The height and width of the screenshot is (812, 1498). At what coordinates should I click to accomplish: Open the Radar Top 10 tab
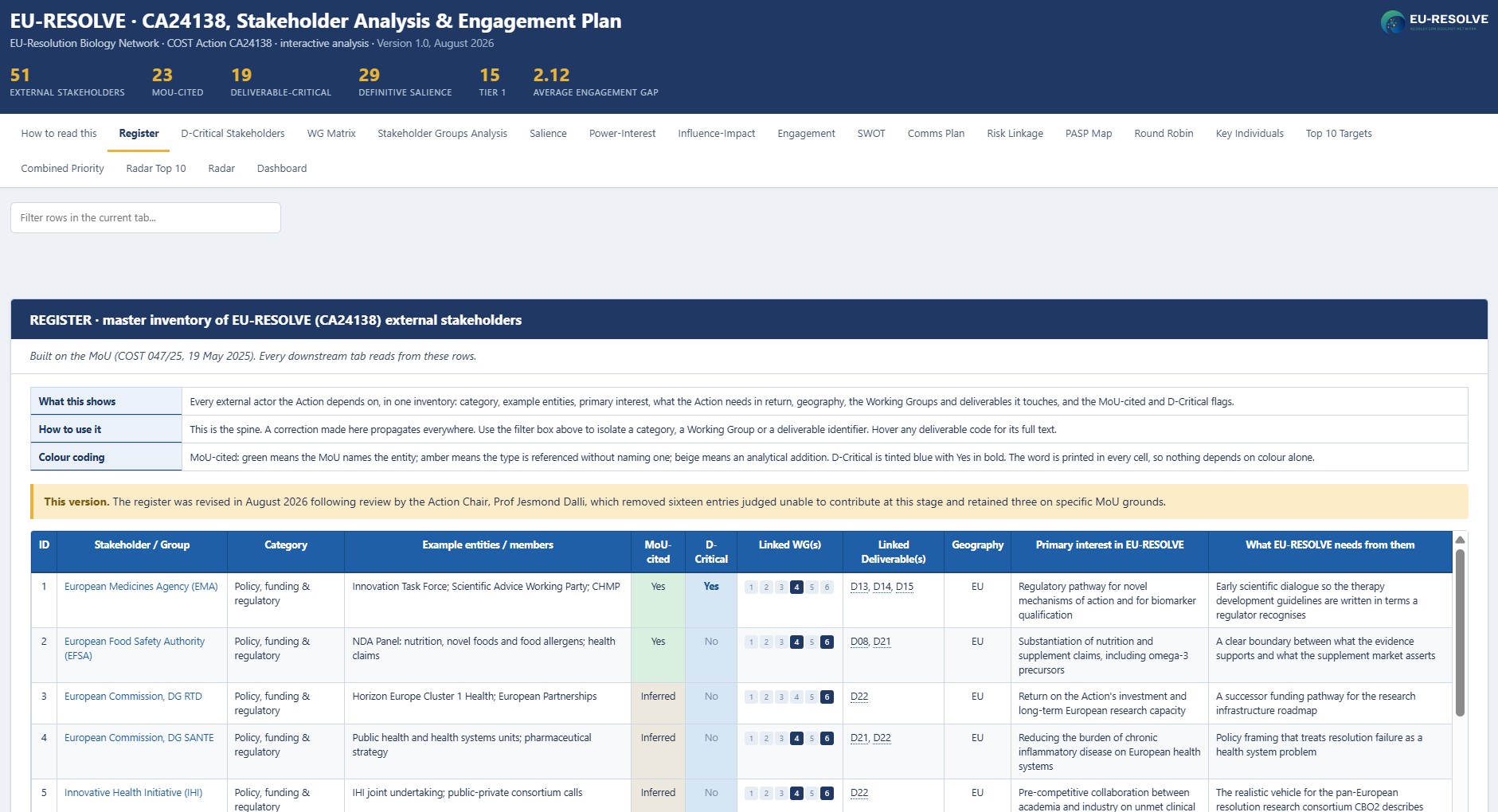(x=156, y=169)
